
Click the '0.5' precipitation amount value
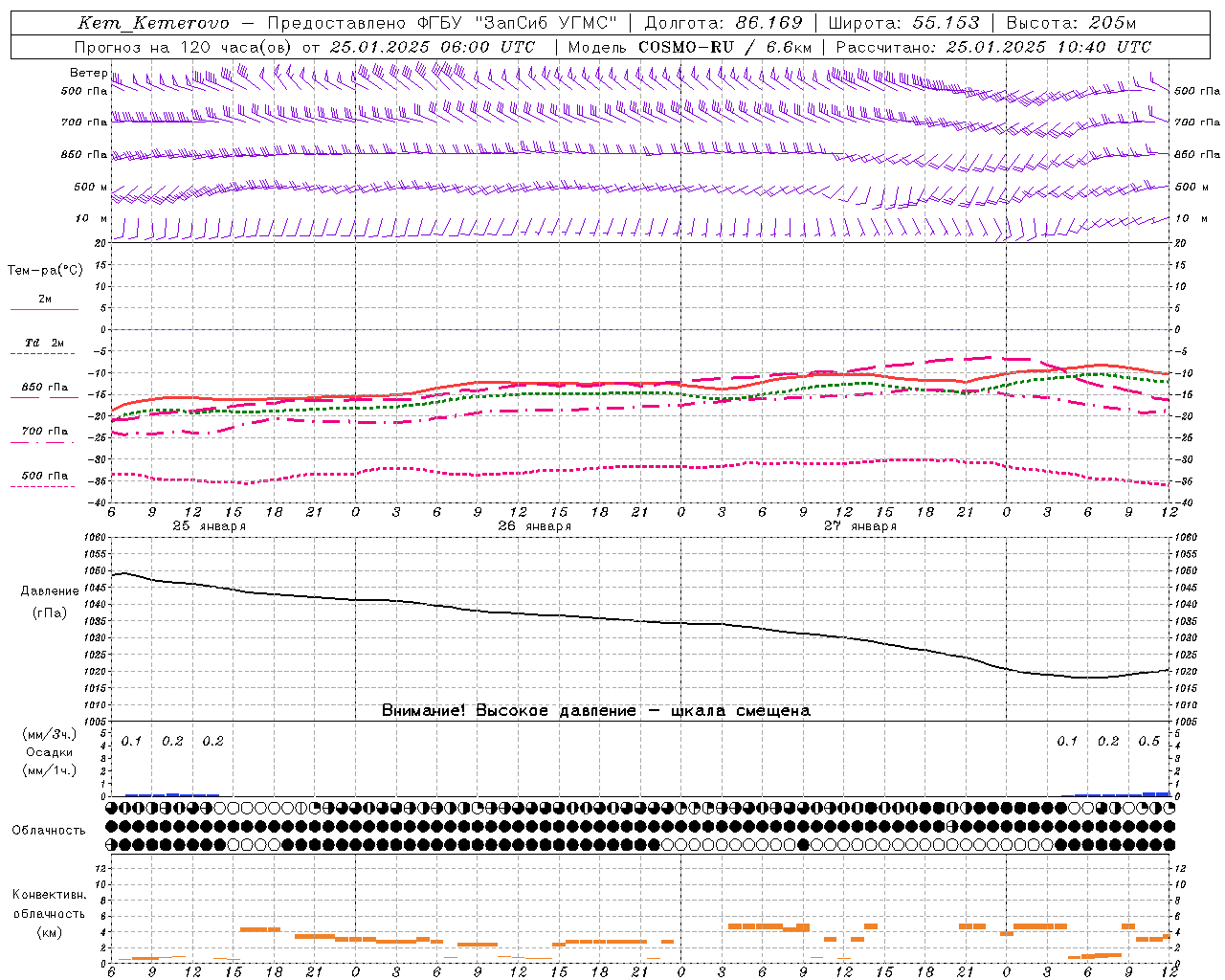(x=1148, y=742)
